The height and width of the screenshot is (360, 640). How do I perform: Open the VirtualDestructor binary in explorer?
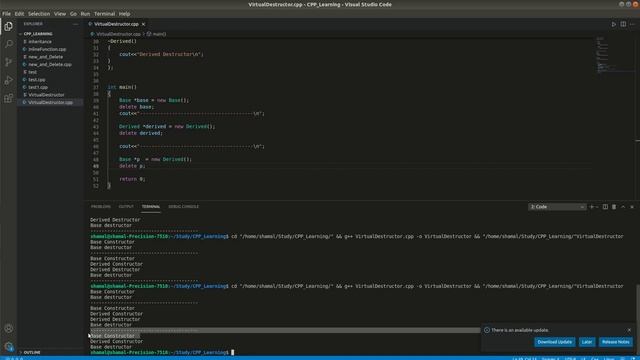point(46,95)
